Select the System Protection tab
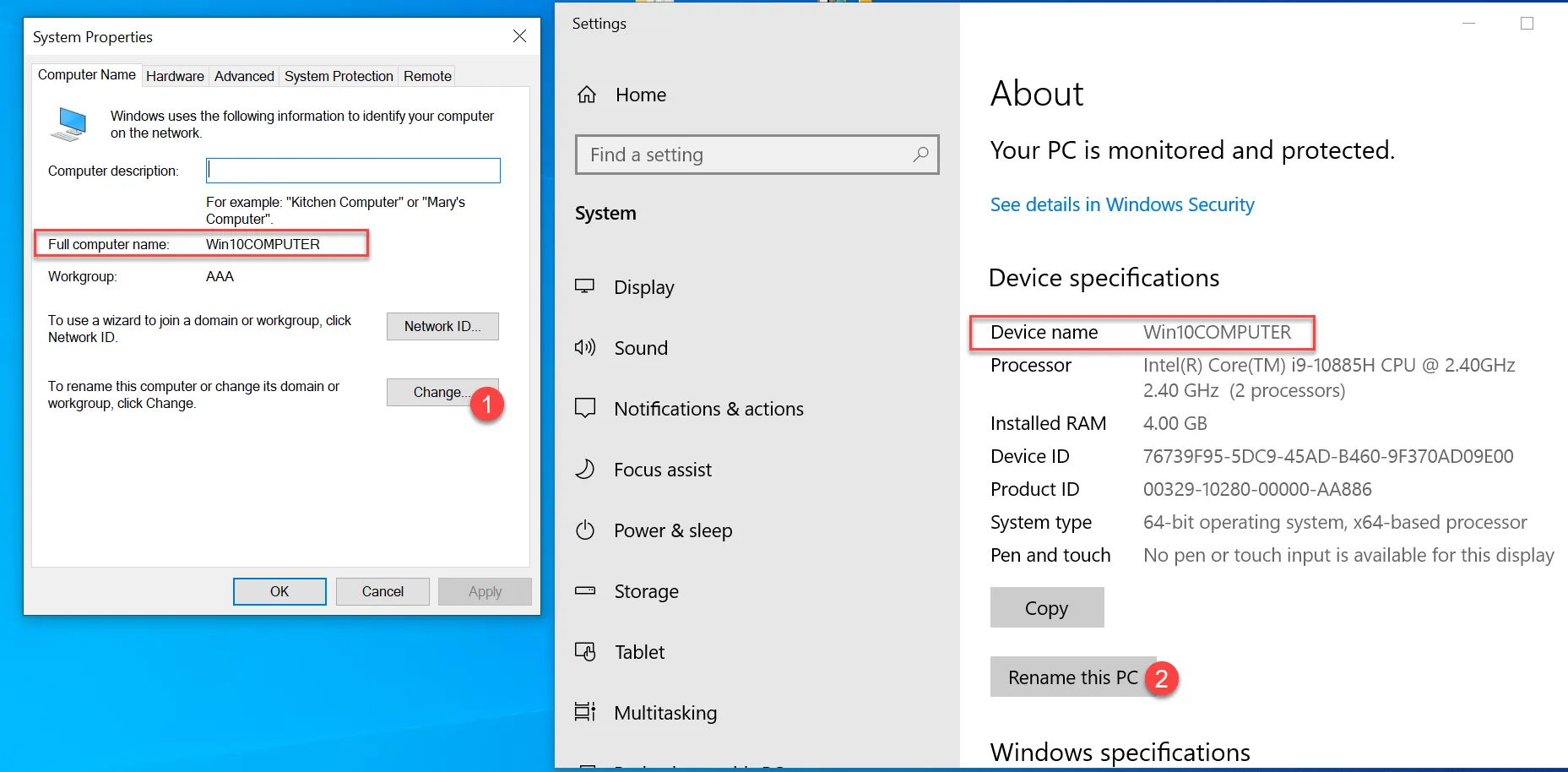Image resolution: width=1568 pixels, height=772 pixels. point(339,76)
